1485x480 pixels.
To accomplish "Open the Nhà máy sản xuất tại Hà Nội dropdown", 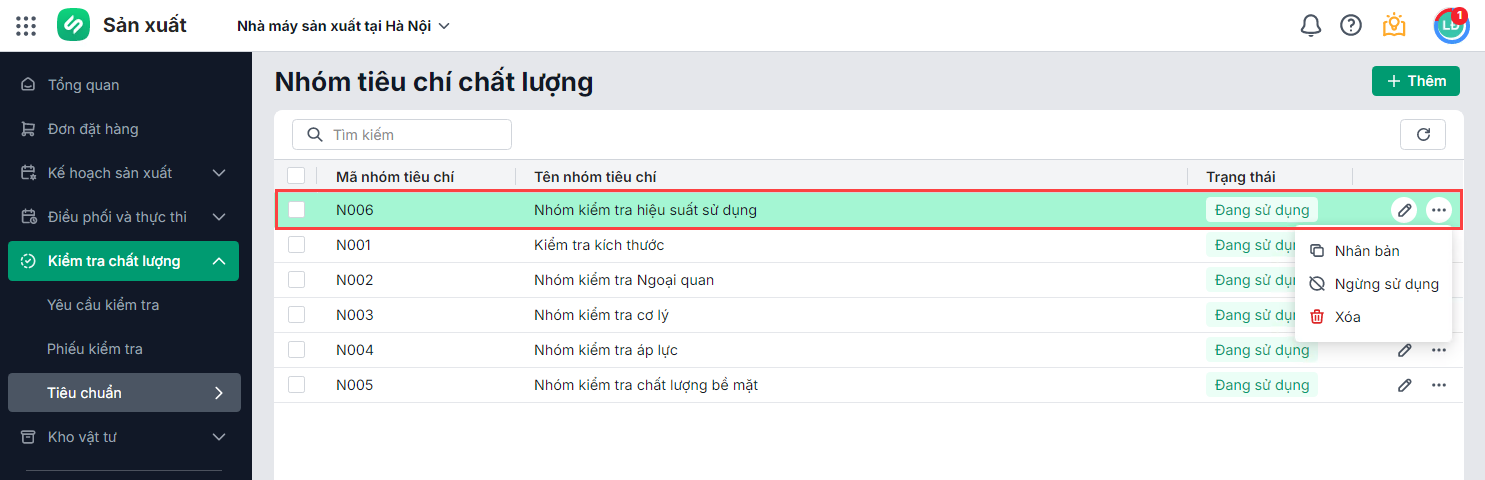I will pos(343,26).
